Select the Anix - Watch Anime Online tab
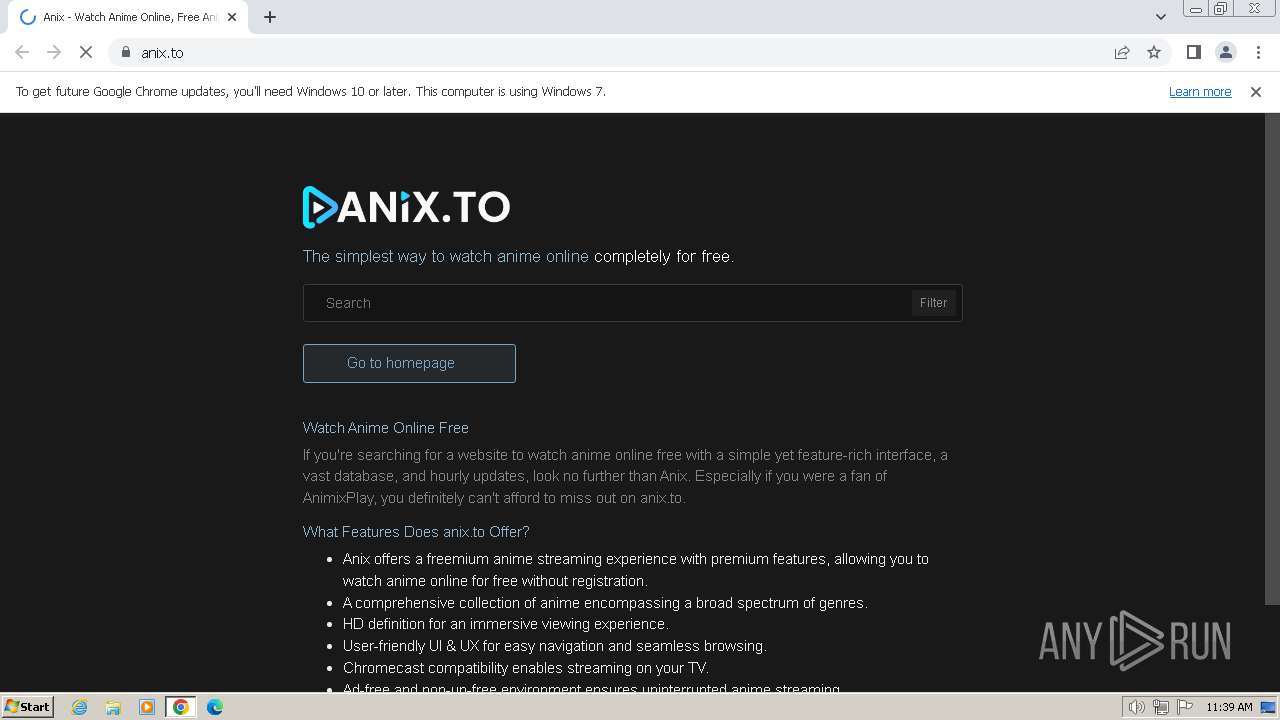This screenshot has height=720, width=1280. pyautogui.click(x=129, y=17)
